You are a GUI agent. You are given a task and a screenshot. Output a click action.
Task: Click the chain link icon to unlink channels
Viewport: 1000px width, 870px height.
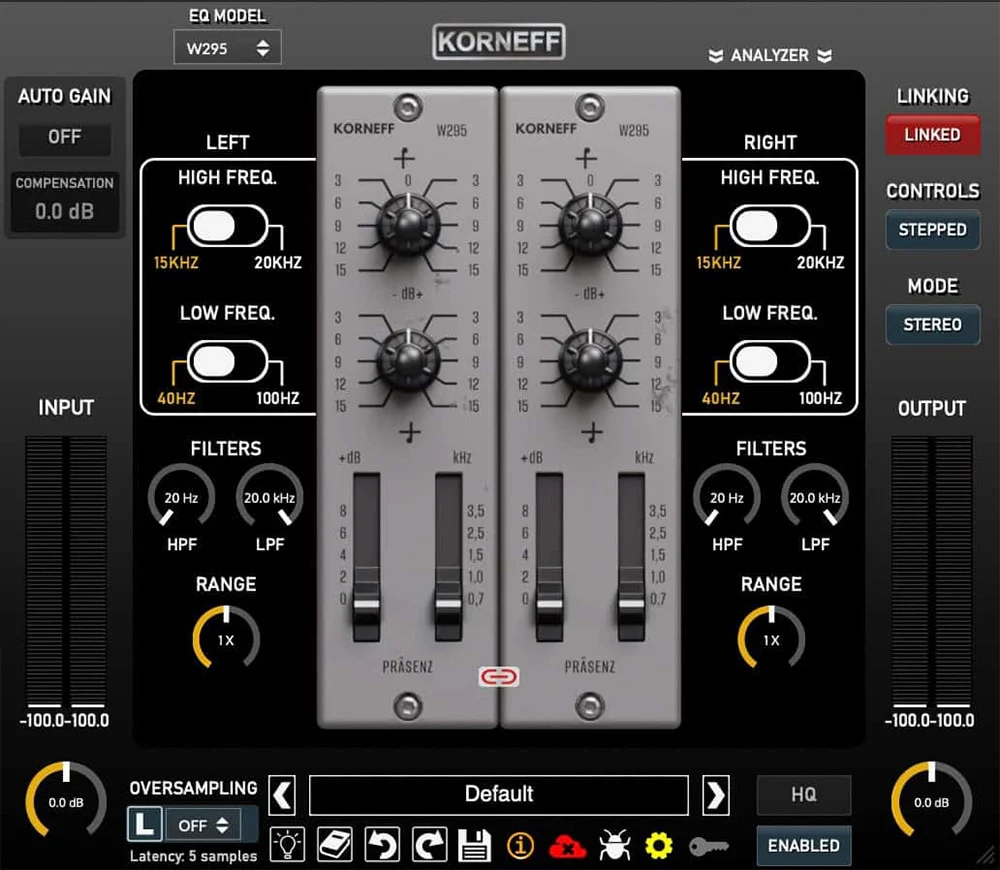tap(498, 676)
